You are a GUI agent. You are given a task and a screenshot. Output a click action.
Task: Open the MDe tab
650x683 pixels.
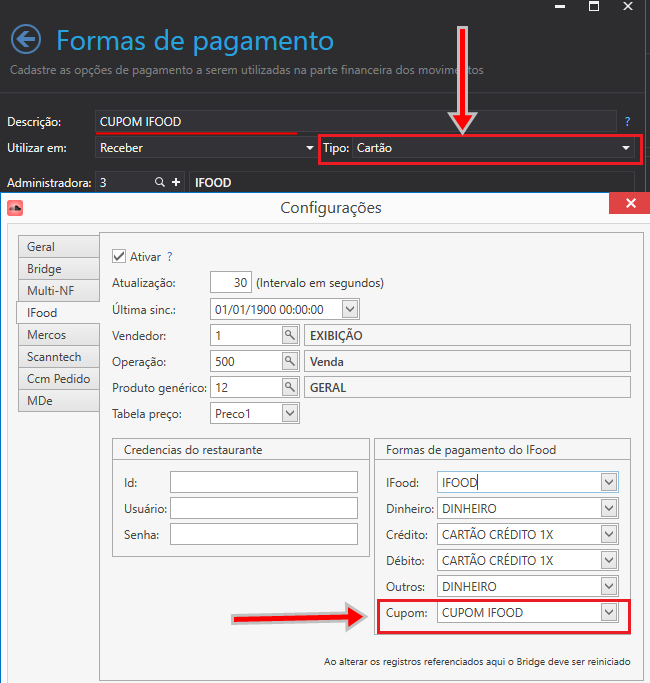tap(59, 401)
